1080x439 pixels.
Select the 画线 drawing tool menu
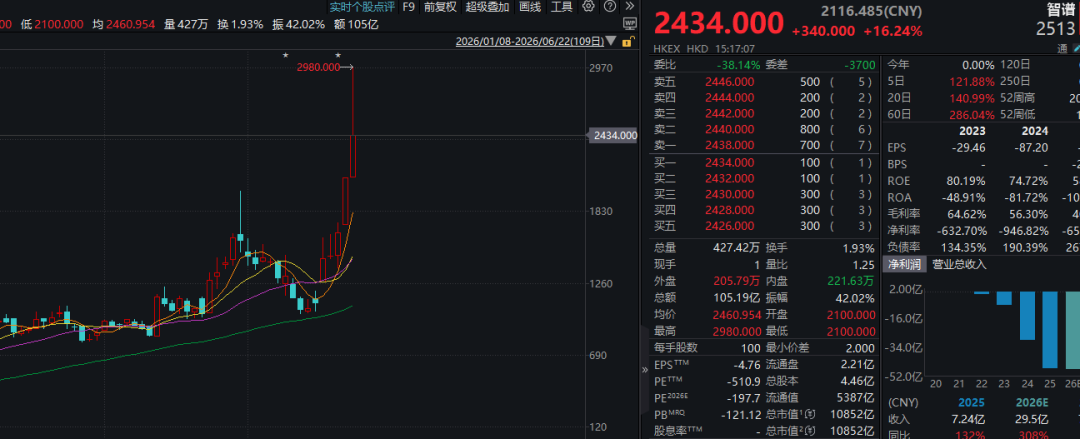click(530, 7)
